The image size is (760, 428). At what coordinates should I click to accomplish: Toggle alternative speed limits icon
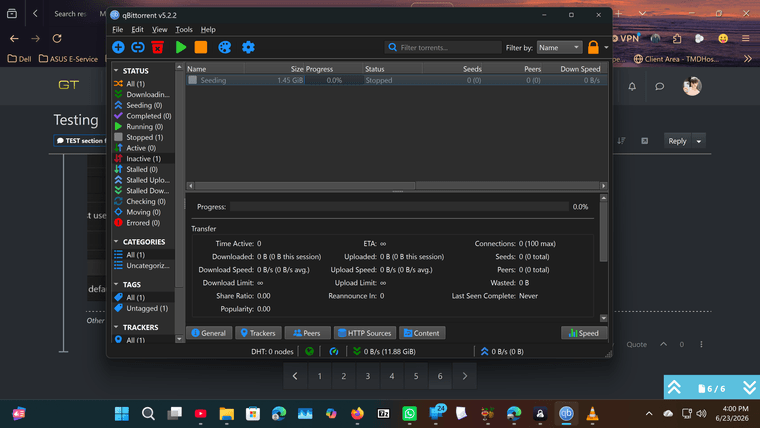pos(334,351)
